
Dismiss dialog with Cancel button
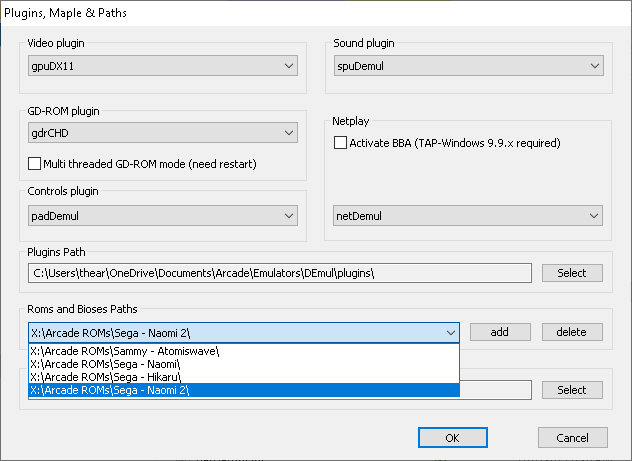coord(573,438)
